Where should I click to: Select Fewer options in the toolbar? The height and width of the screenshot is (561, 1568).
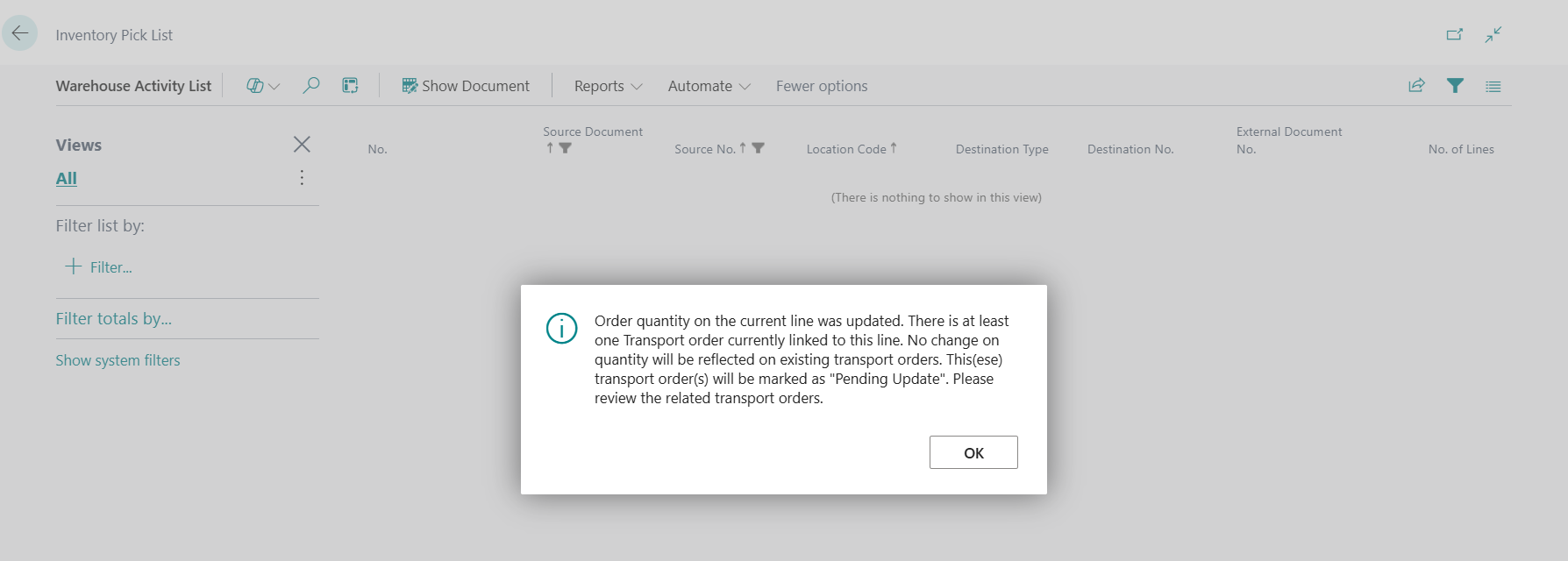pos(822,86)
